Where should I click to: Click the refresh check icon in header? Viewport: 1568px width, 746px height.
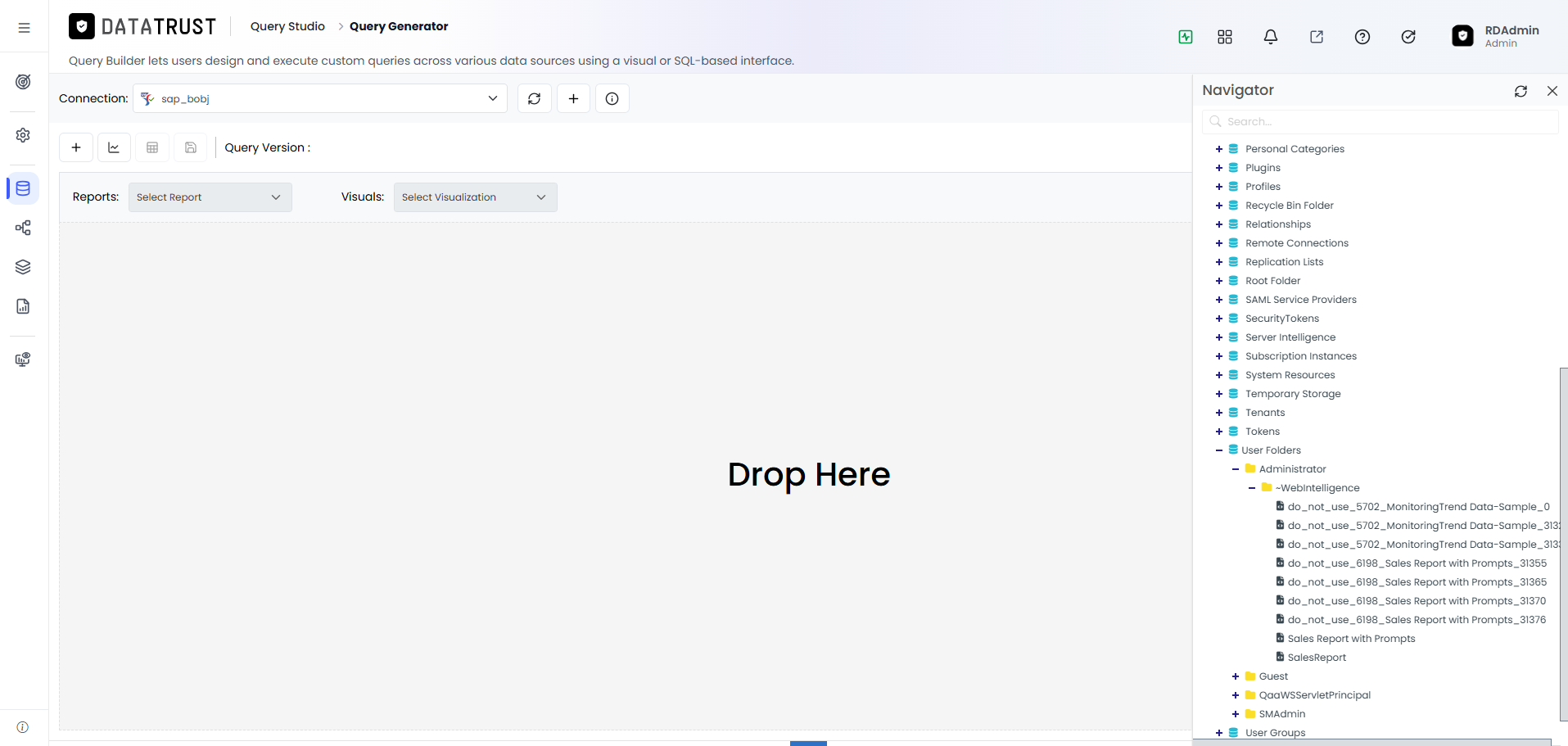coord(1408,37)
